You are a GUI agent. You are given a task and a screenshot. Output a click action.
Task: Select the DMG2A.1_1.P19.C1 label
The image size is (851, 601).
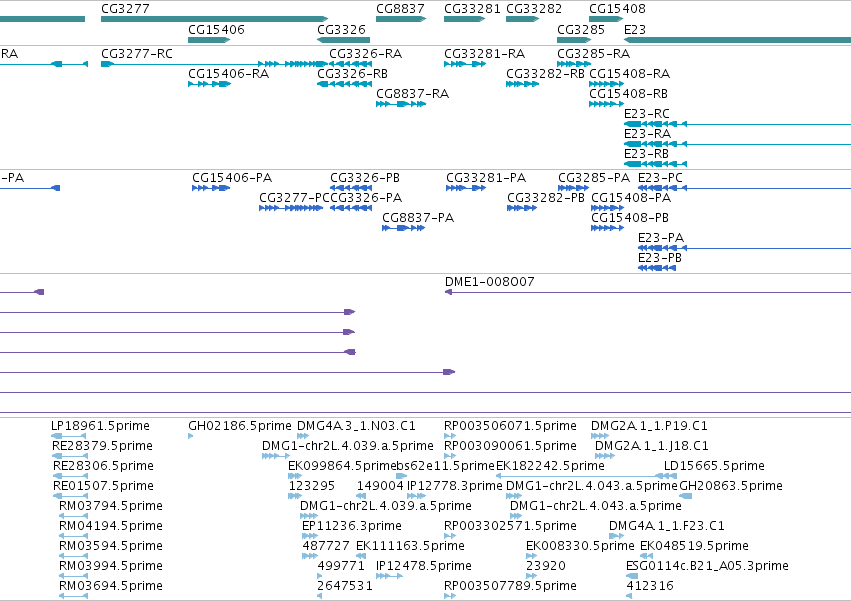(x=649, y=426)
